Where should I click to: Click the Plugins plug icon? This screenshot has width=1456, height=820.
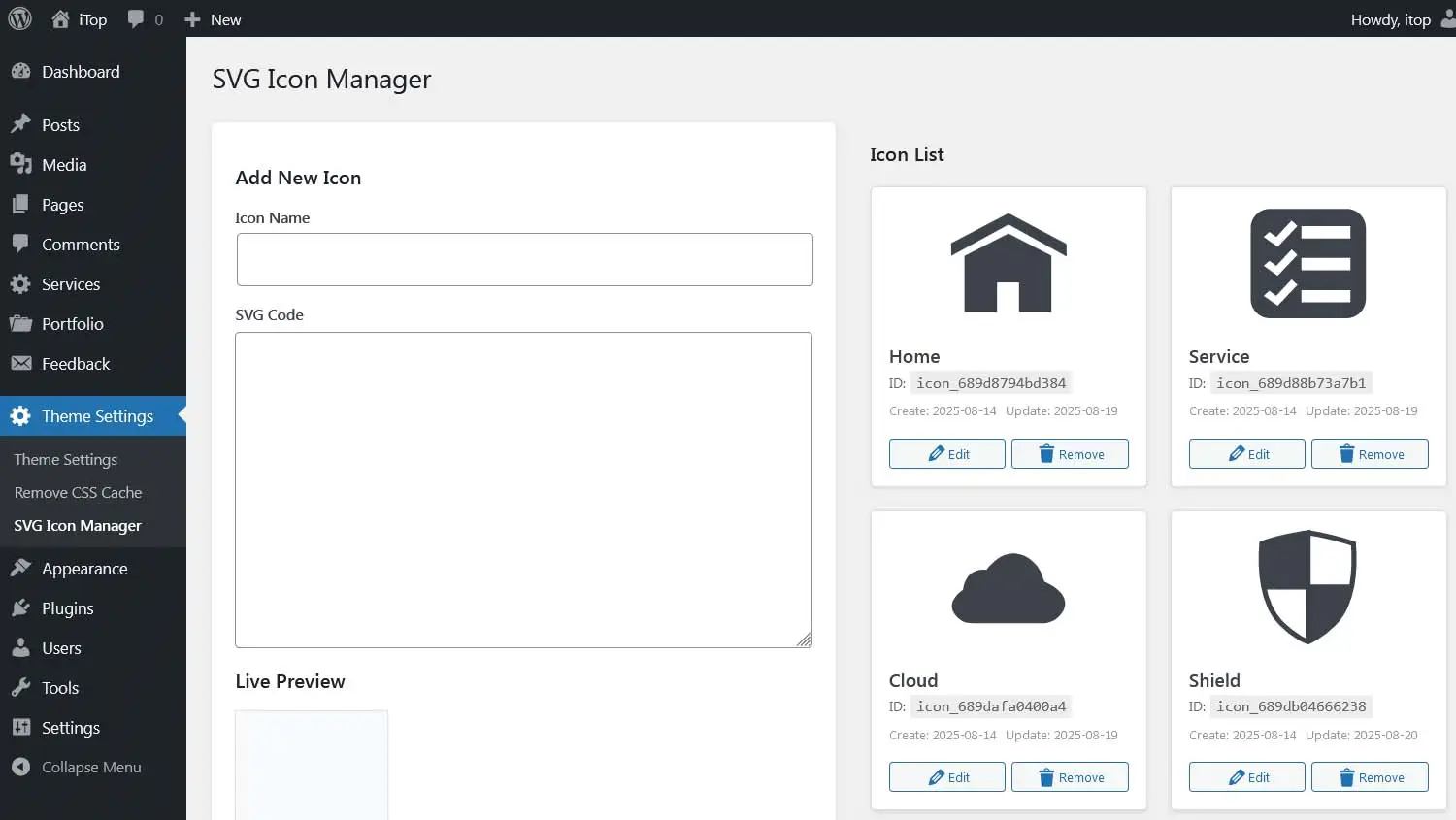(x=20, y=607)
